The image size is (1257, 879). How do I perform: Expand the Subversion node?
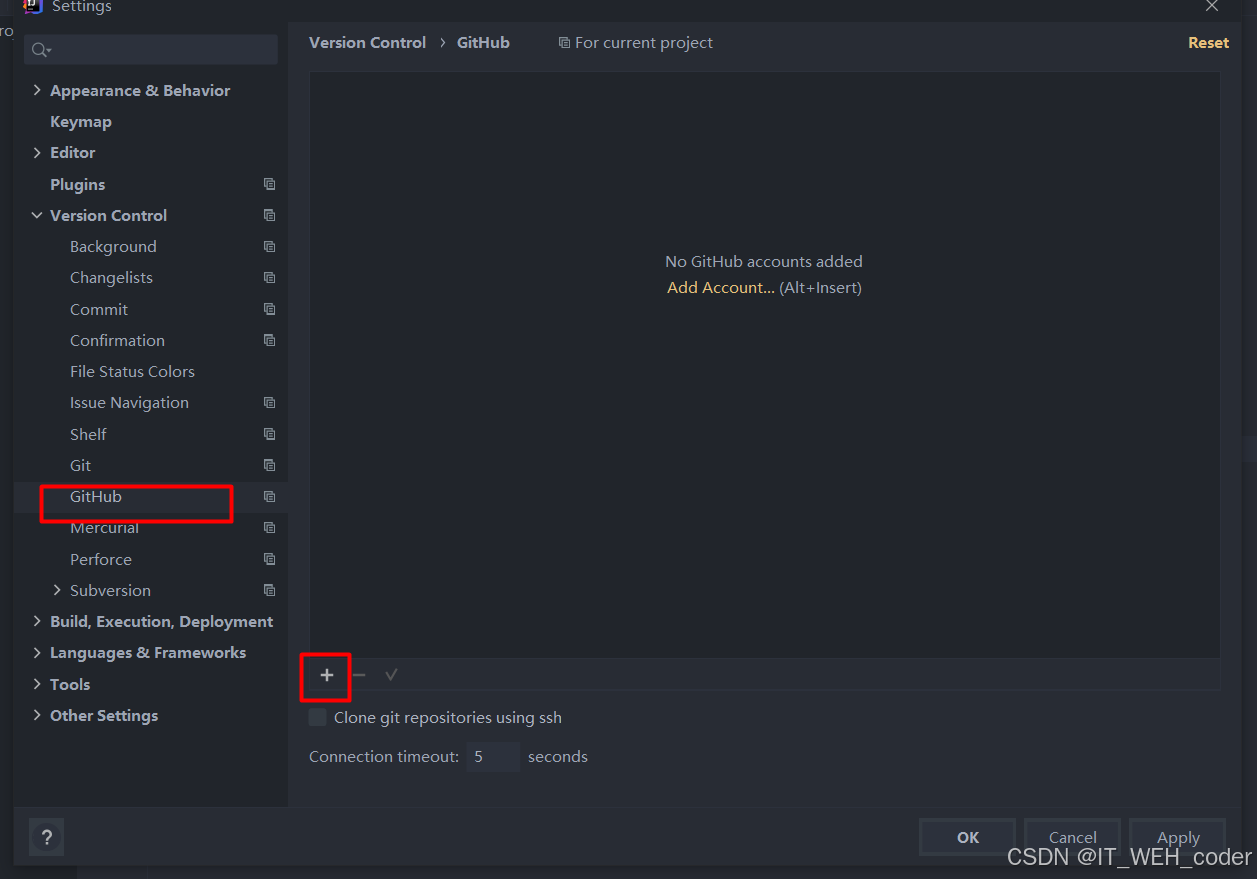click(57, 590)
